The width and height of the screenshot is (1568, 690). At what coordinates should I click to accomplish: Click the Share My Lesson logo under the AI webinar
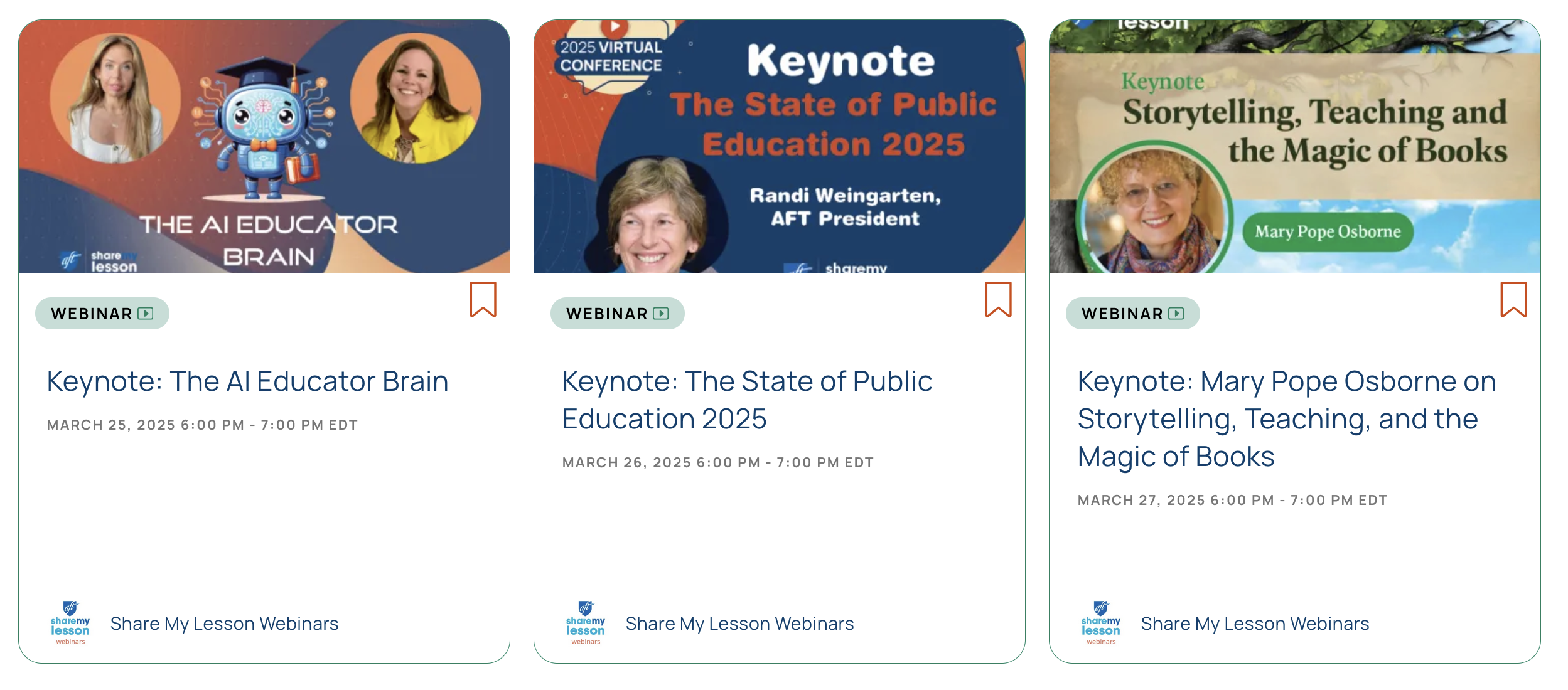69,624
